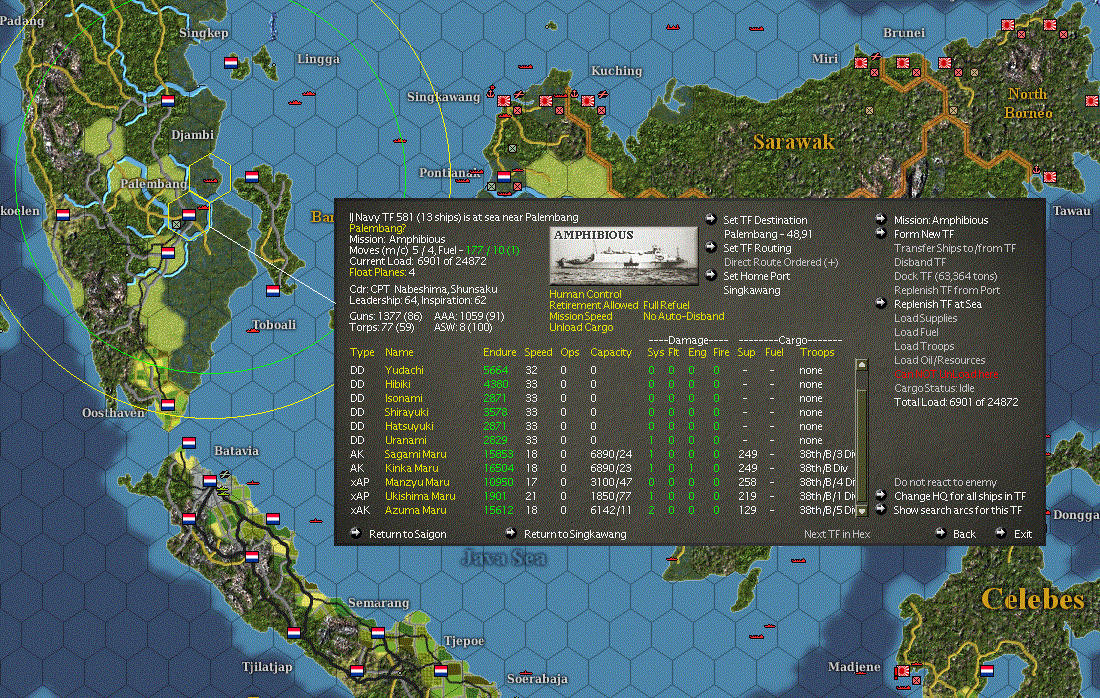Screen dimensions: 1100x698
Task: Open ship details for Sagami Maru
Action: click(415, 454)
